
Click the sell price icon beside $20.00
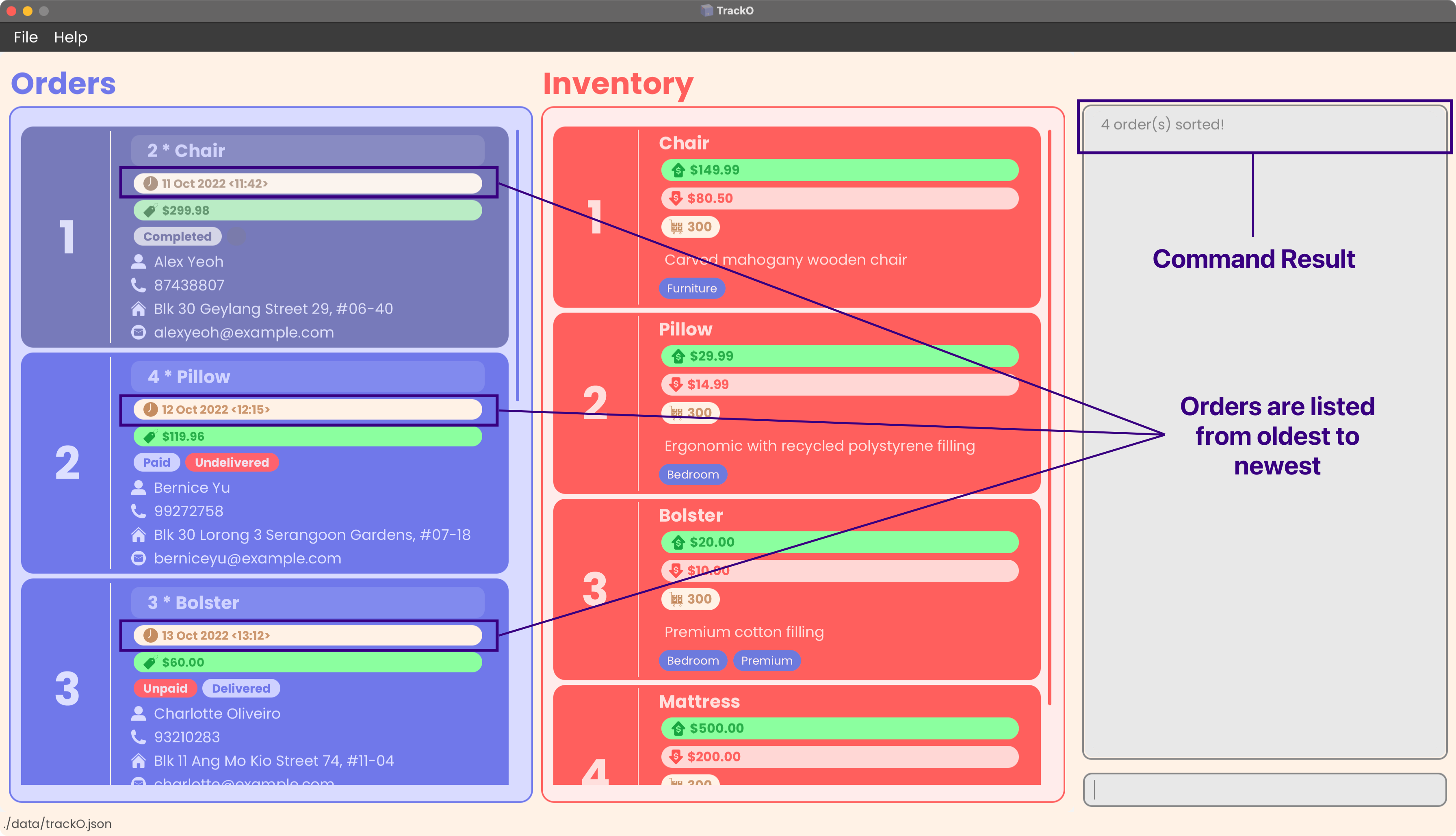click(678, 542)
